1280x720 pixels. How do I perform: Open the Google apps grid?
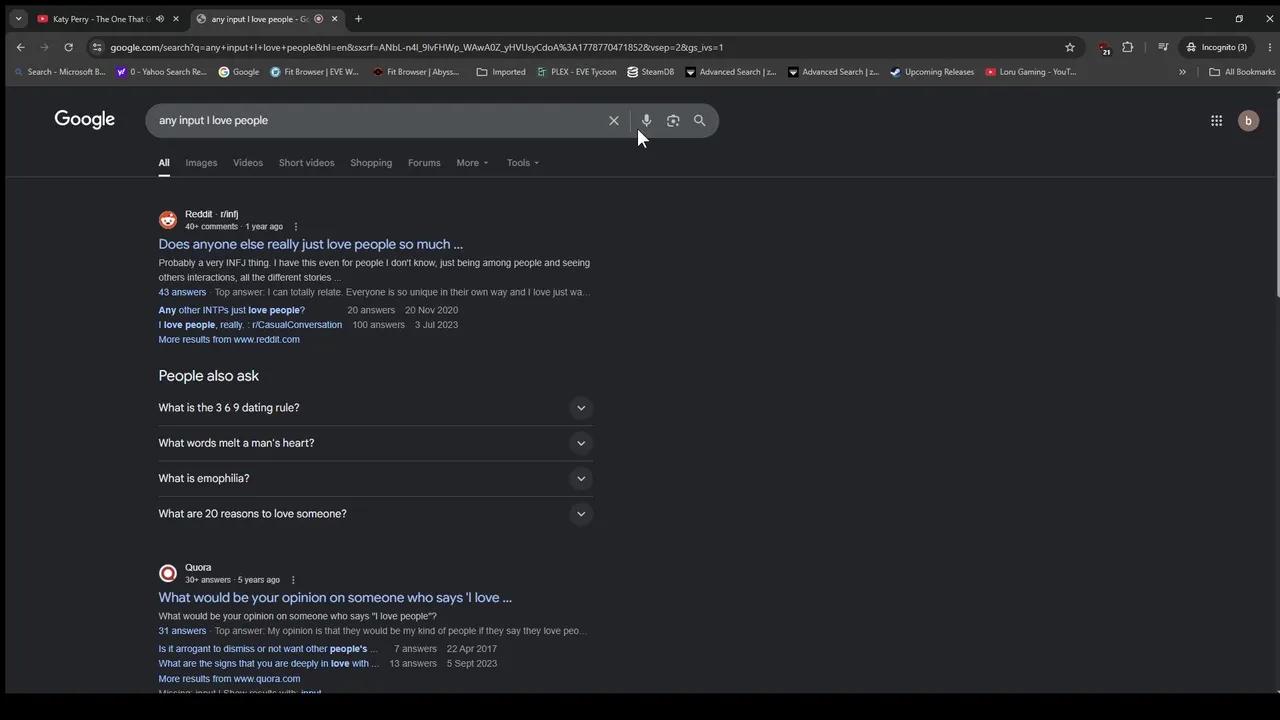1216,121
